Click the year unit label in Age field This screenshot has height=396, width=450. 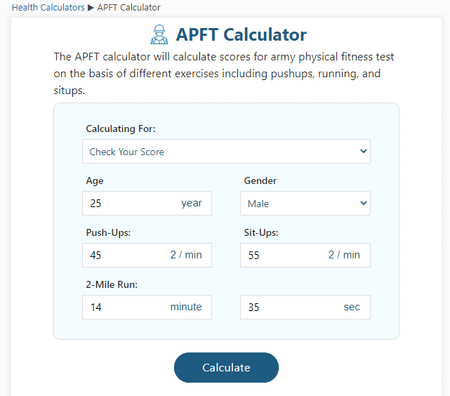pyautogui.click(x=191, y=203)
